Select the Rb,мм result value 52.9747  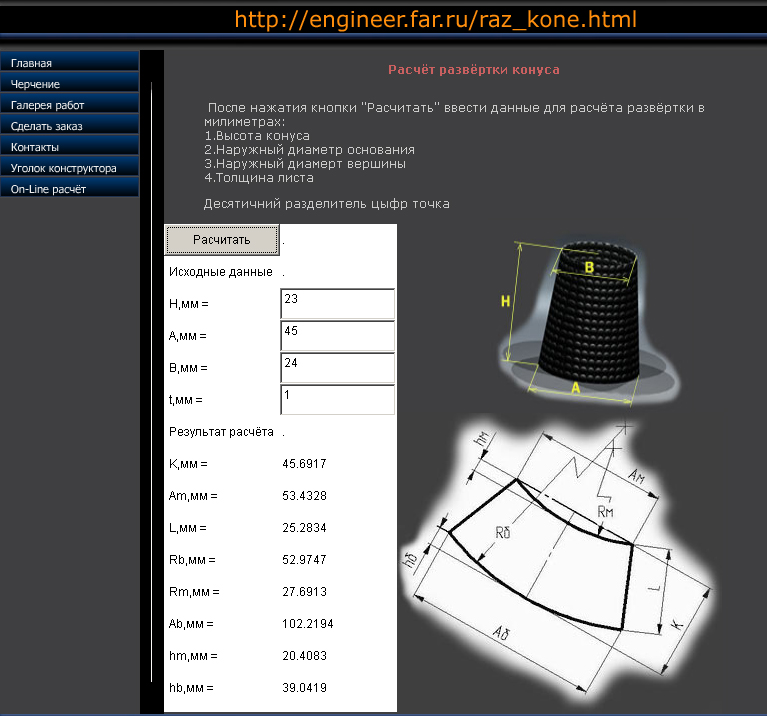[x=305, y=560]
